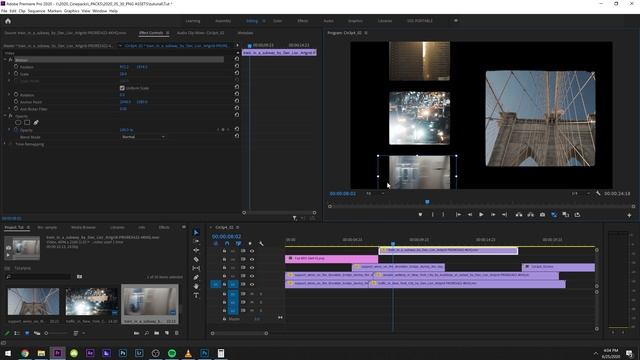640x360 pixels.
Task: Pick the free draw bezier mask pen
Action: (x=36, y=122)
